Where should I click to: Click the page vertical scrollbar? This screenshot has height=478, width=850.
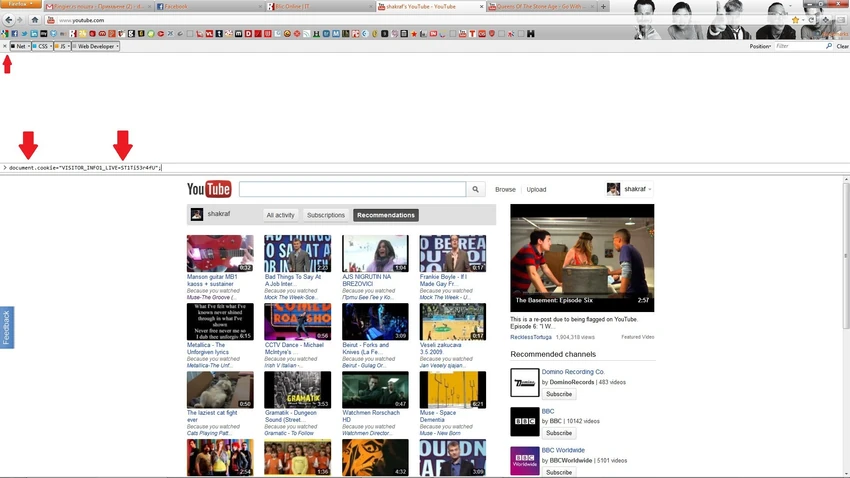(x=846, y=255)
